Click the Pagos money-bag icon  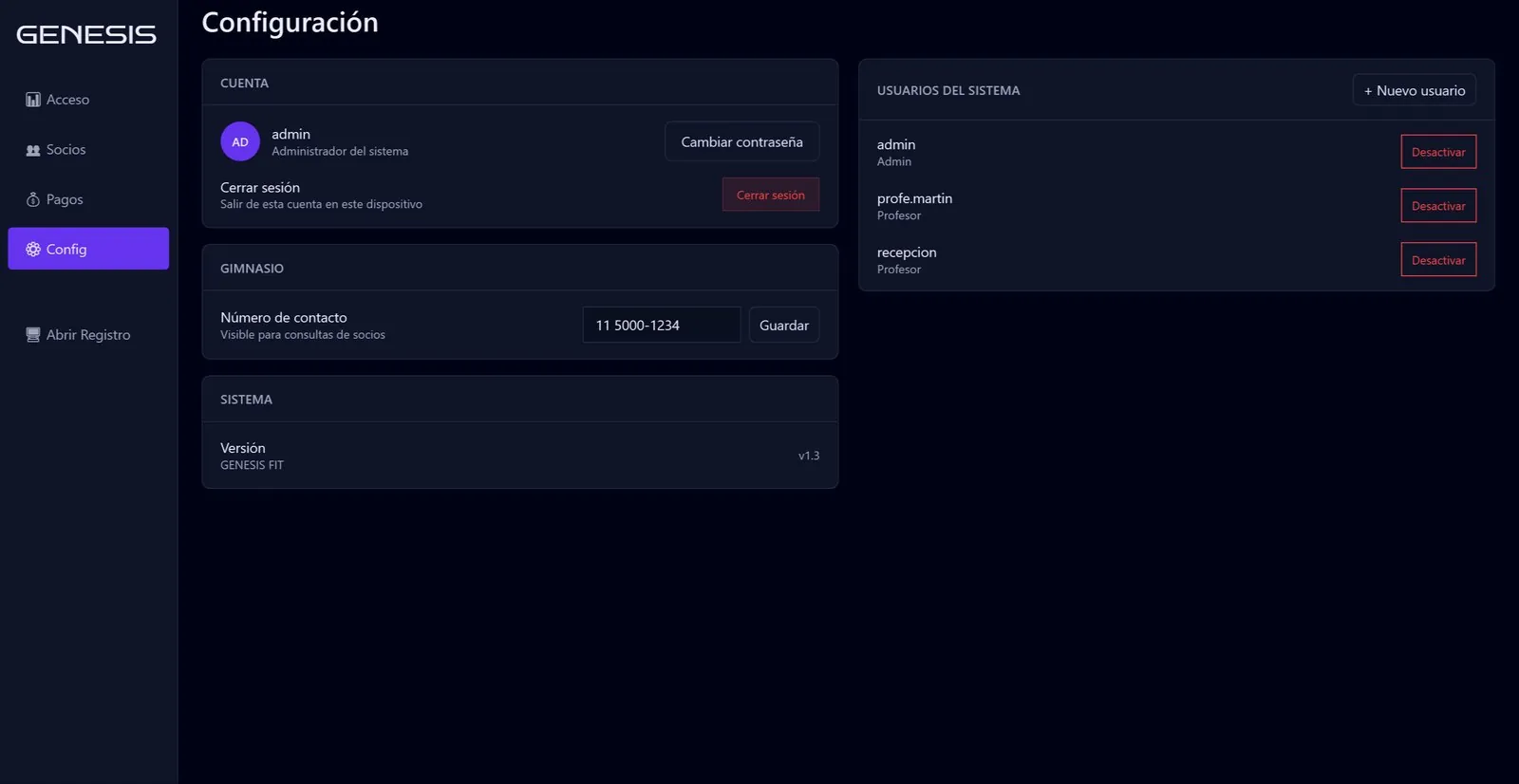pos(33,199)
